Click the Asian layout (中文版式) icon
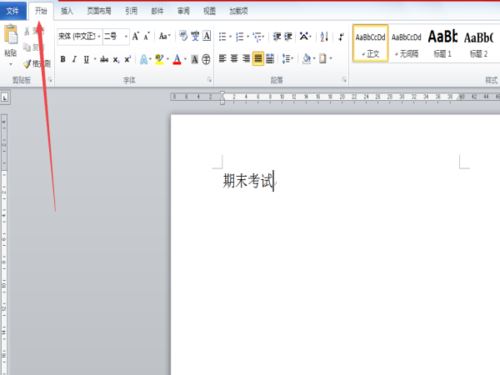Screen dimensions: 500x375 304,36
